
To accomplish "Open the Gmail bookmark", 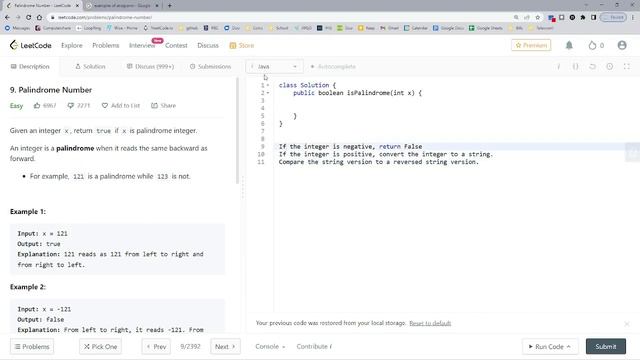I will (389, 28).
